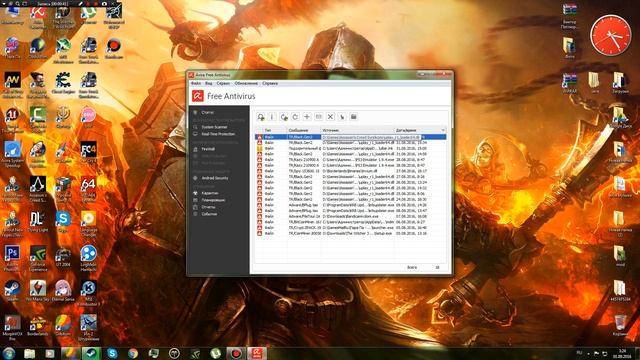Open the Вид menu in Avira
The image size is (640, 360).
point(209,83)
